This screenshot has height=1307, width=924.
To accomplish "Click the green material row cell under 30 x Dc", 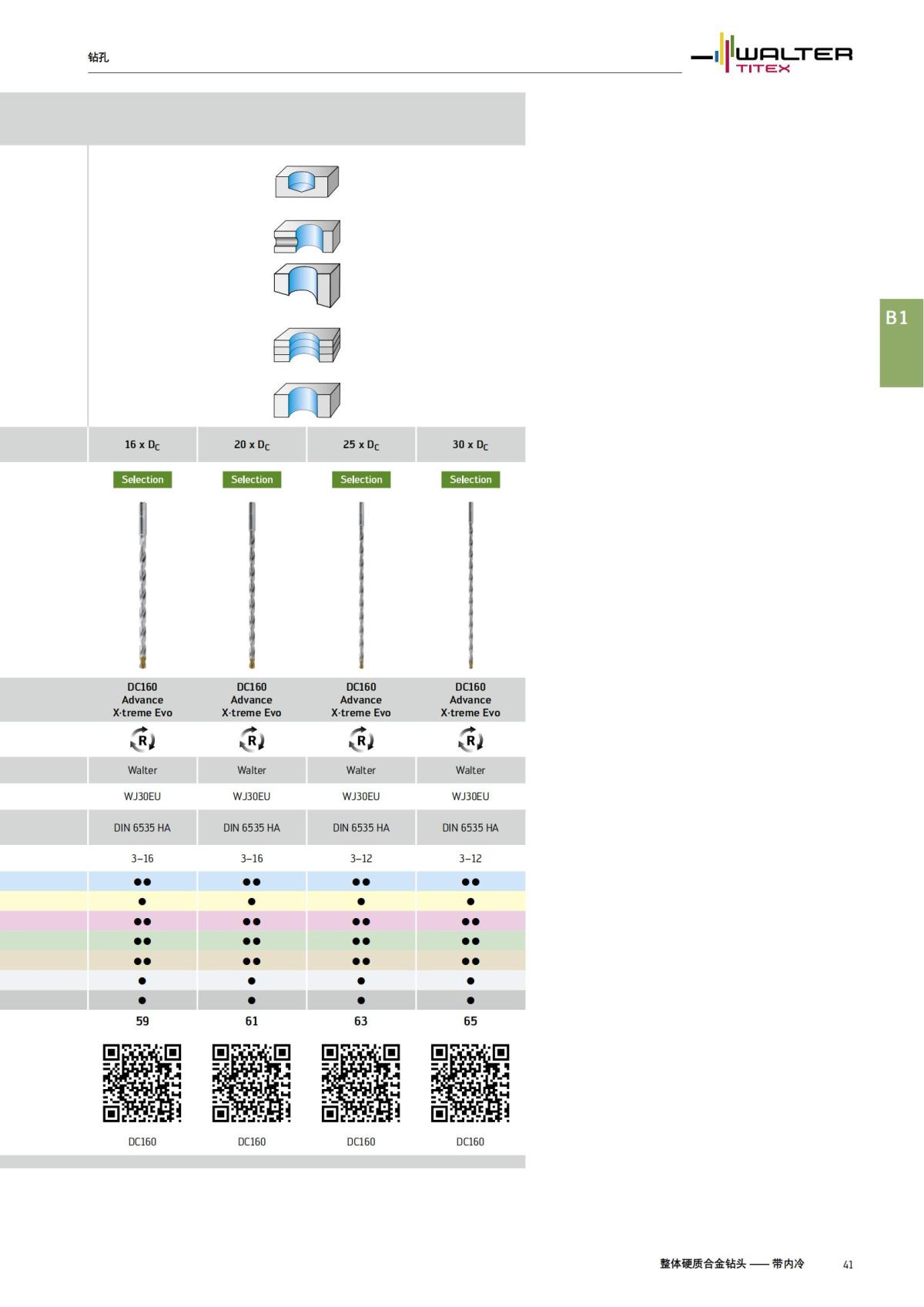I will pyautogui.click(x=470, y=941).
